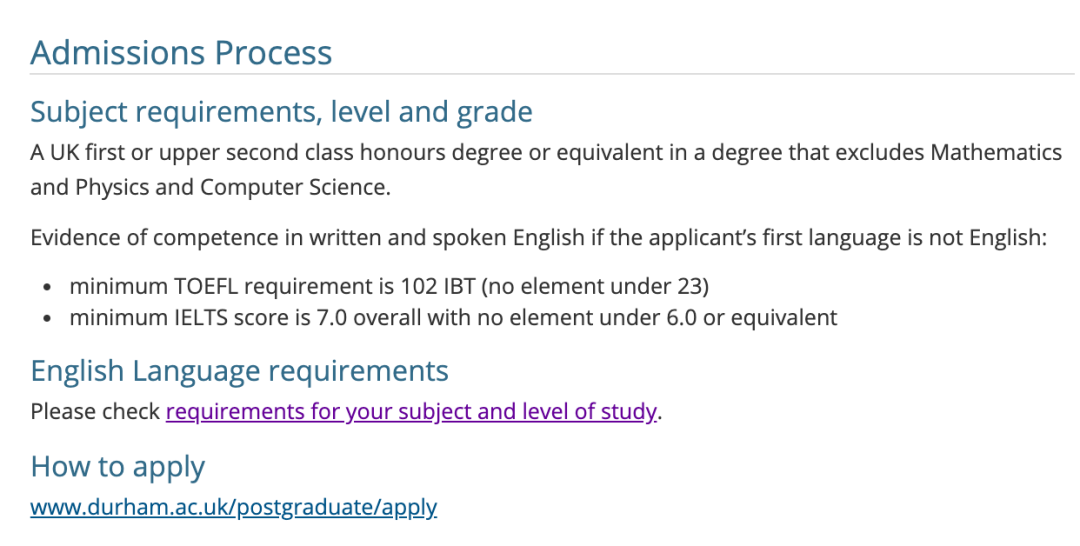The image size is (1080, 546).
Task: Select the minimum TOEFL requirement line
Action: 389,286
